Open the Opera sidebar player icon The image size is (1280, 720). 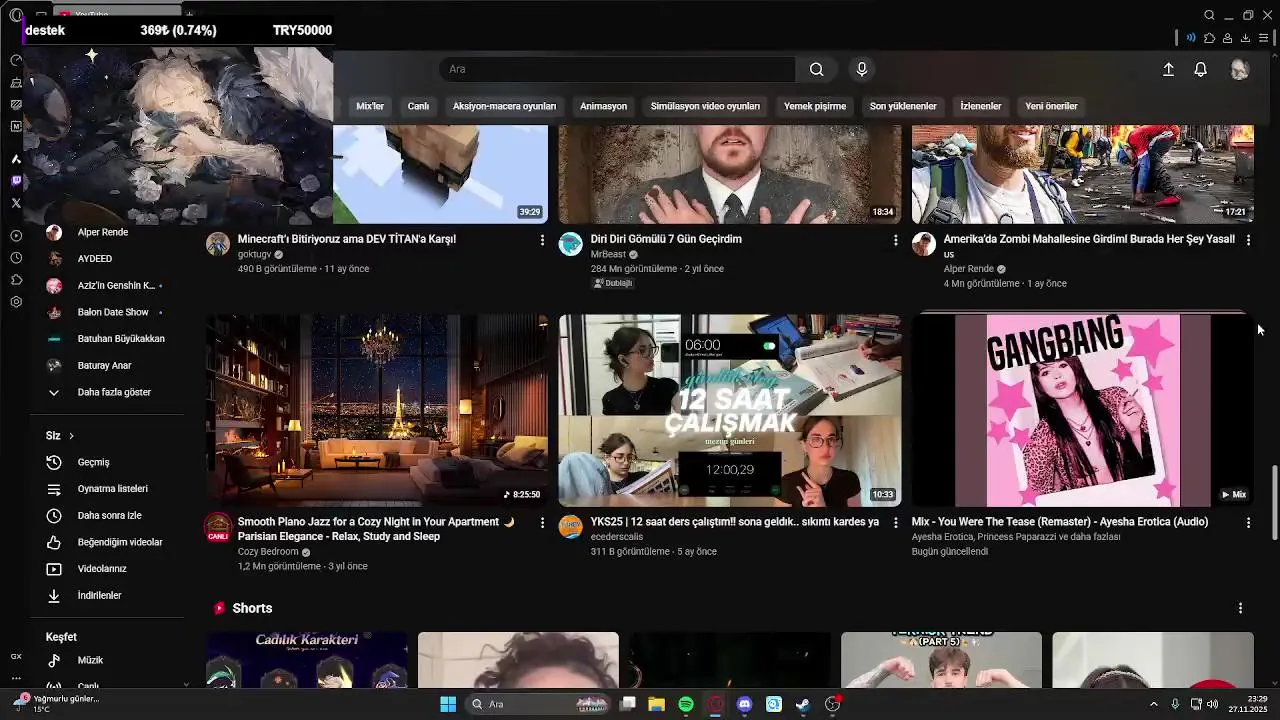point(16,236)
